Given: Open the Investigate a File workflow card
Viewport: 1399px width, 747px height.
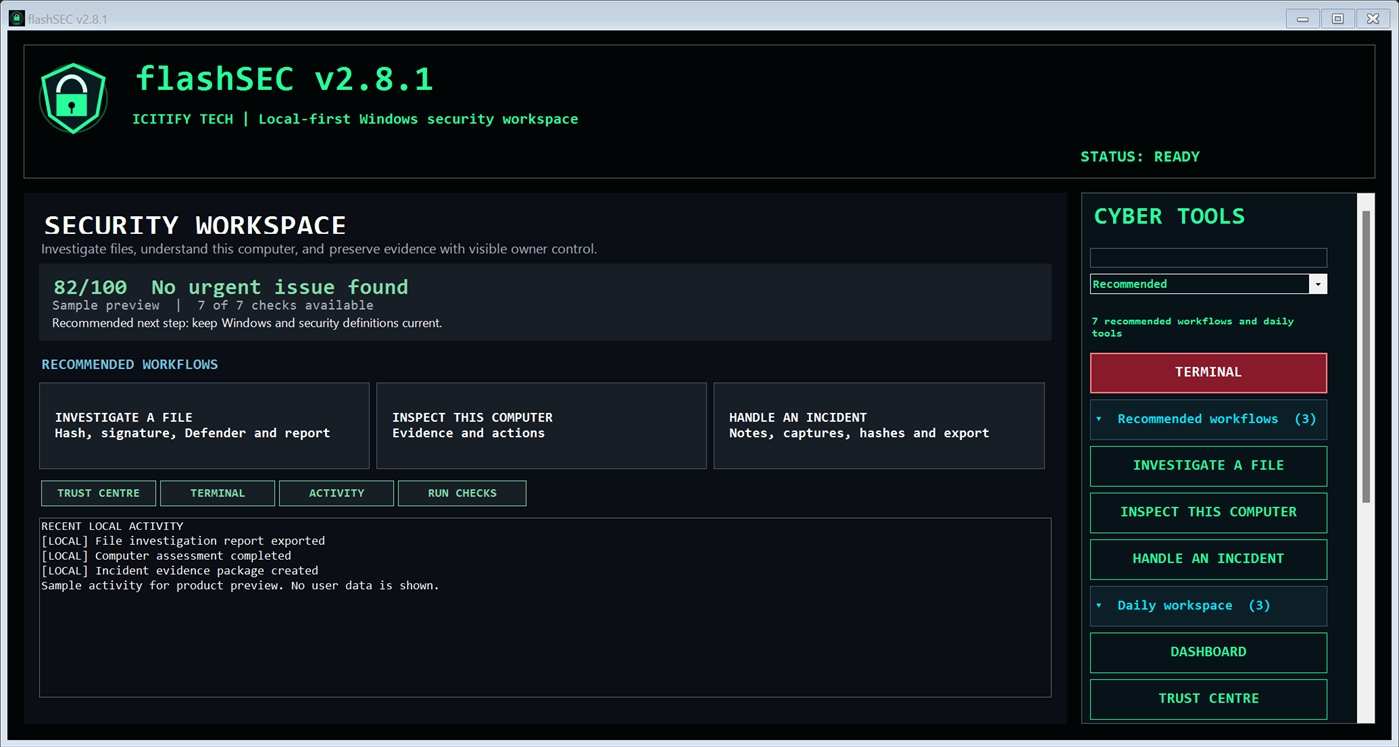Looking at the screenshot, I should pyautogui.click(x=204, y=426).
